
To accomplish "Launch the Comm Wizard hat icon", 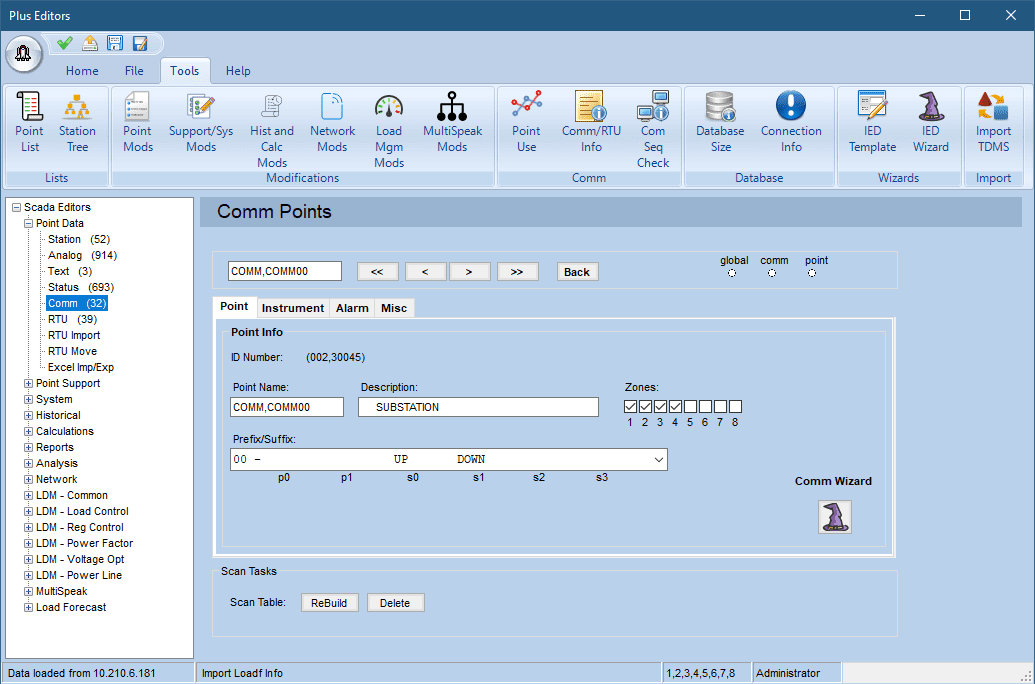I will (x=834, y=516).
